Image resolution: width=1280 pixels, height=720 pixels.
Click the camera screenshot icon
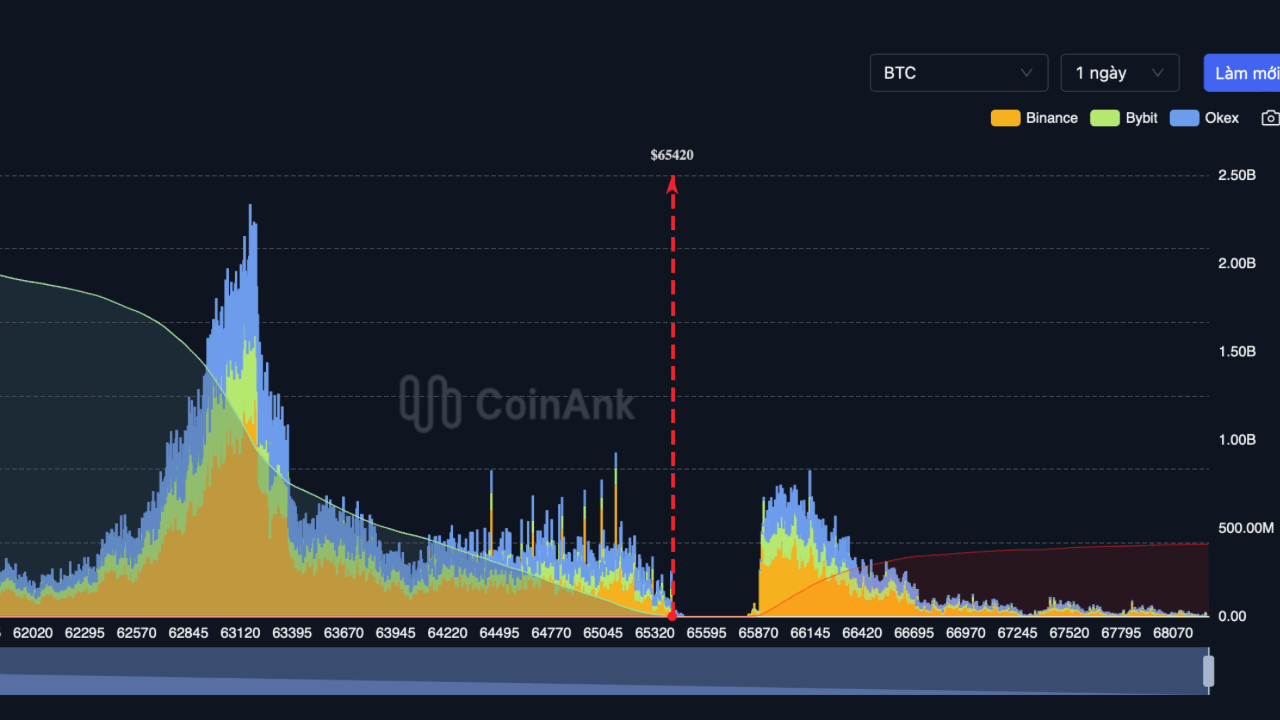click(1272, 117)
